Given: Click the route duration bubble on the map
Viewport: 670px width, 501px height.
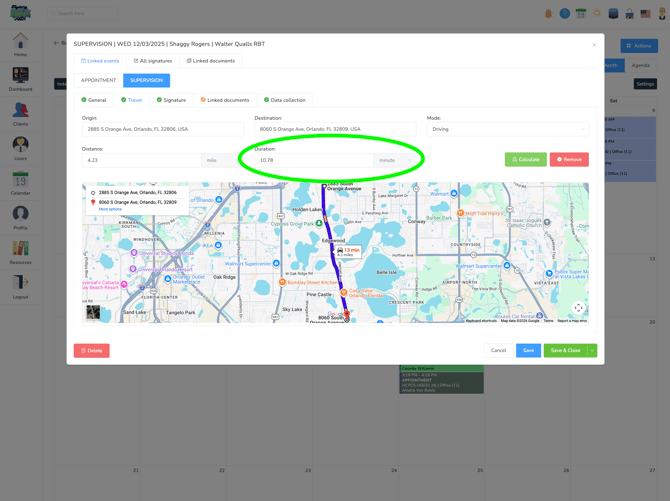Looking at the screenshot, I should point(348,252).
